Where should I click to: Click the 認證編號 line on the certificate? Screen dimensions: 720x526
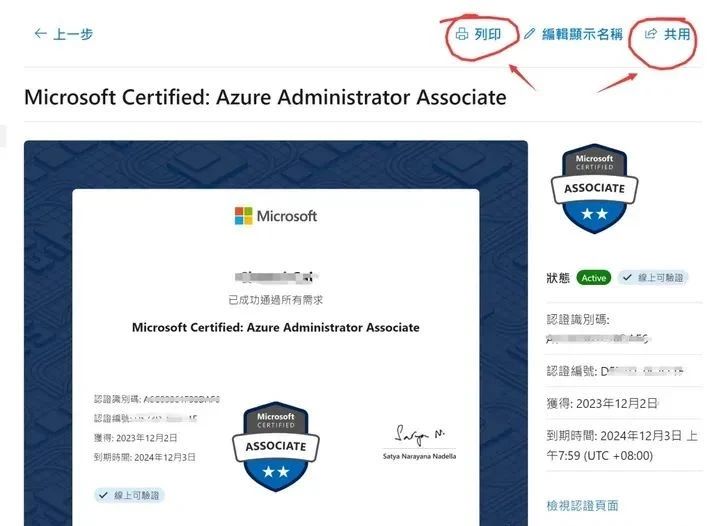pos(146,419)
